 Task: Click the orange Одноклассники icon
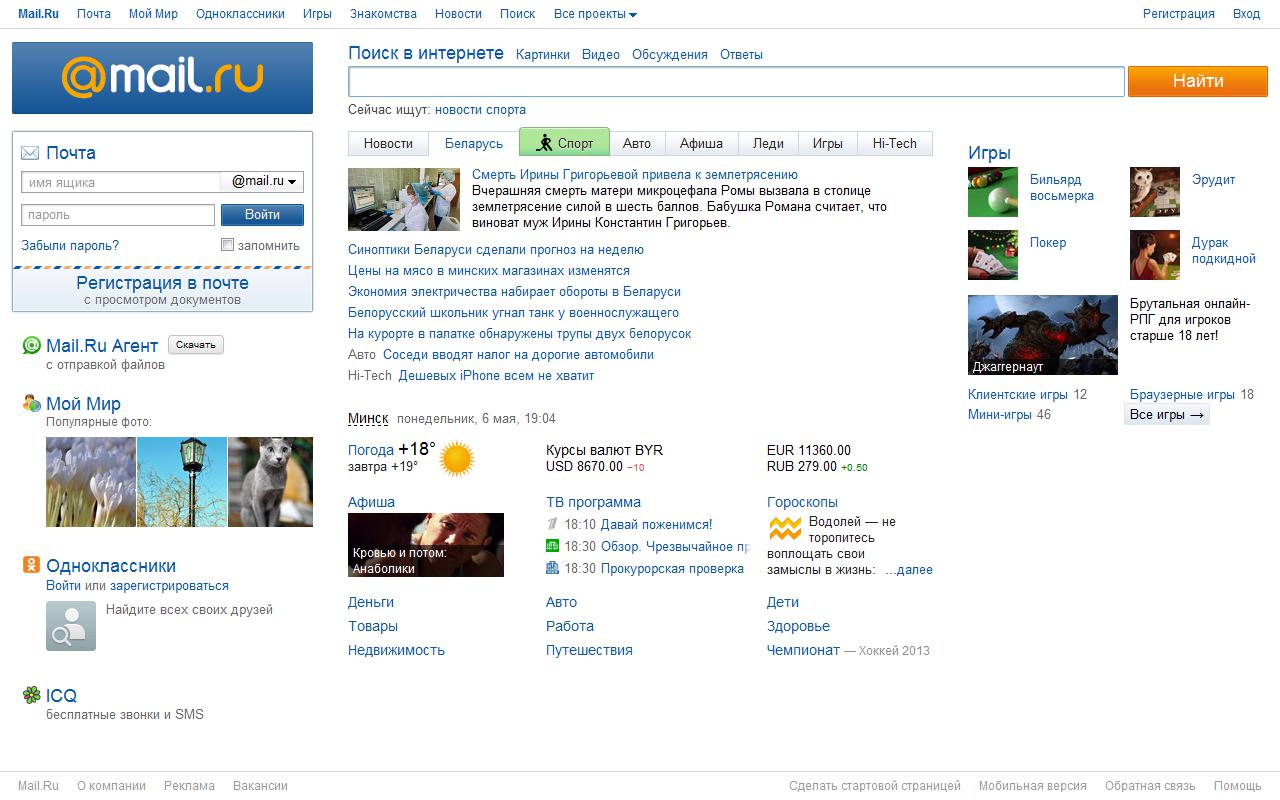[x=32, y=566]
